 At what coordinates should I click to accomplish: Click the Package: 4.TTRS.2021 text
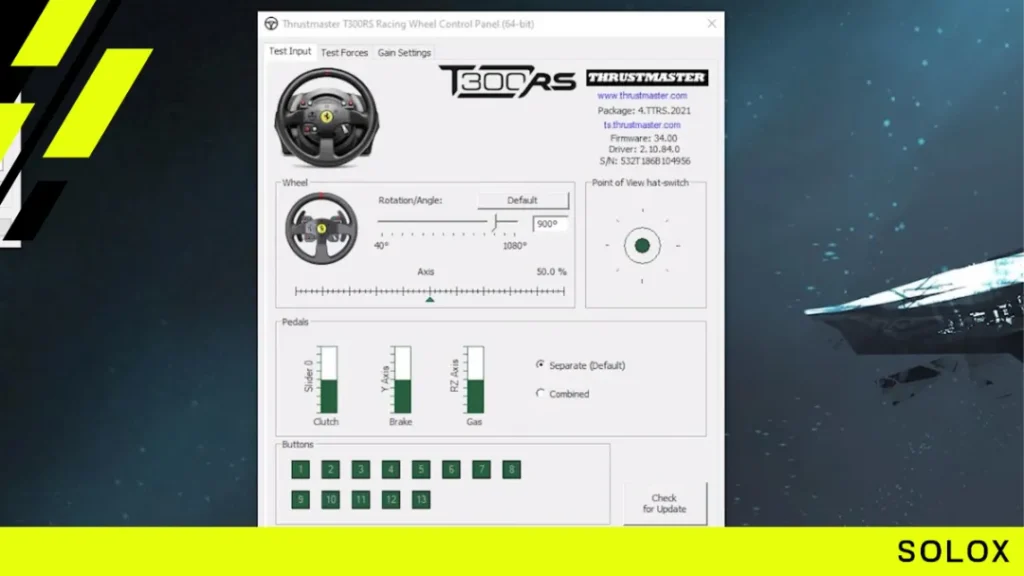point(643,110)
